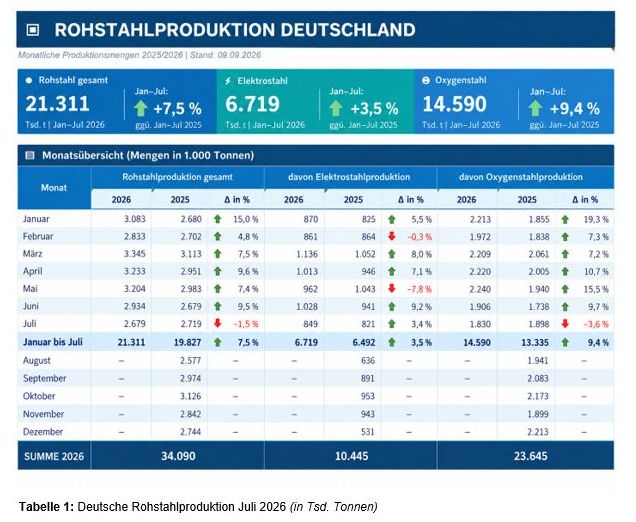Select the Januar bis Juli row label
Viewport: 636px width, 522px height.
[x=53, y=342]
